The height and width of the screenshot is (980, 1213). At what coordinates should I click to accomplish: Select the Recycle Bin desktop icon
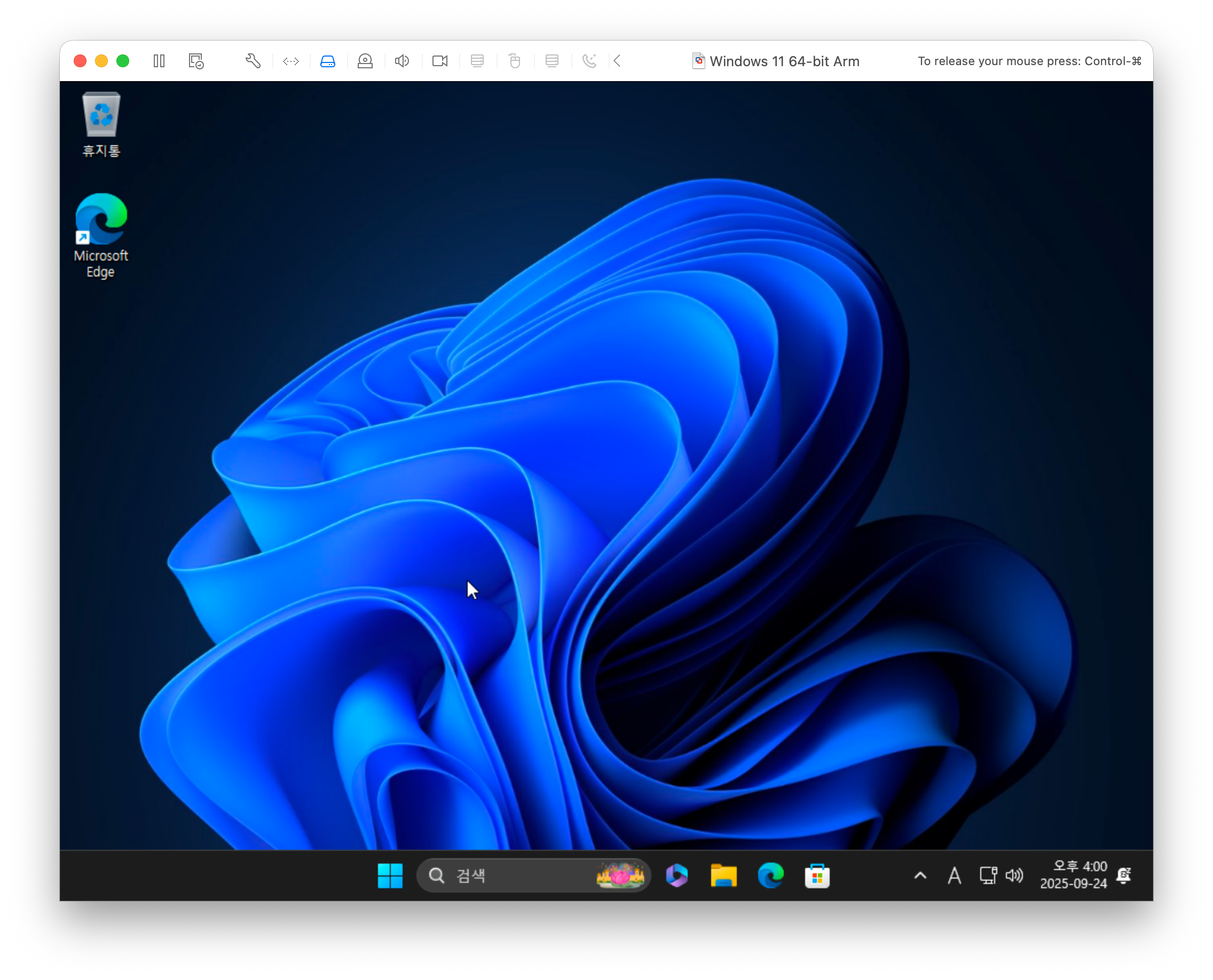tap(101, 125)
